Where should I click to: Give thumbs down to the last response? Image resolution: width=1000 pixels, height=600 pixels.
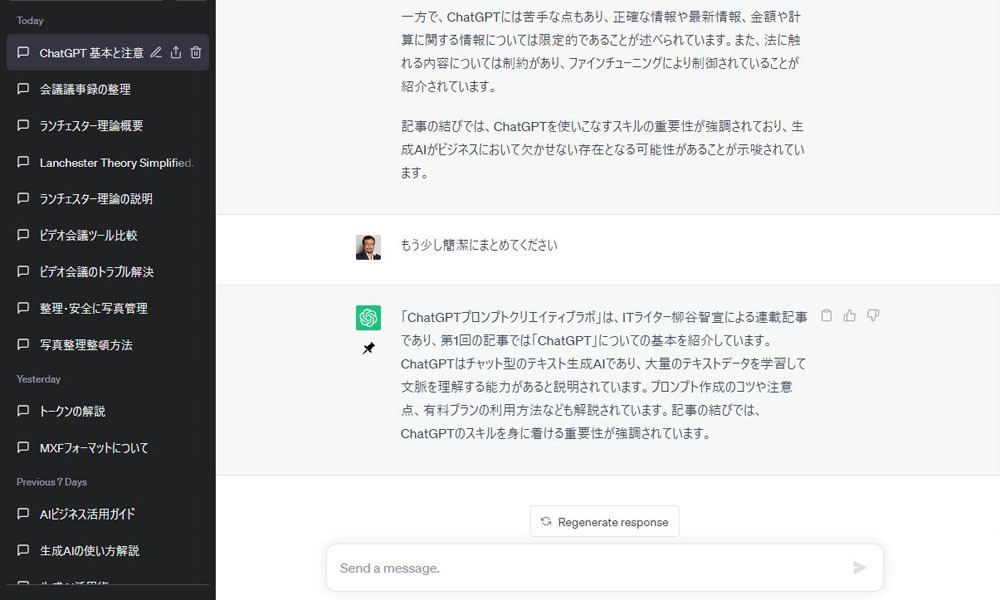tap(873, 315)
